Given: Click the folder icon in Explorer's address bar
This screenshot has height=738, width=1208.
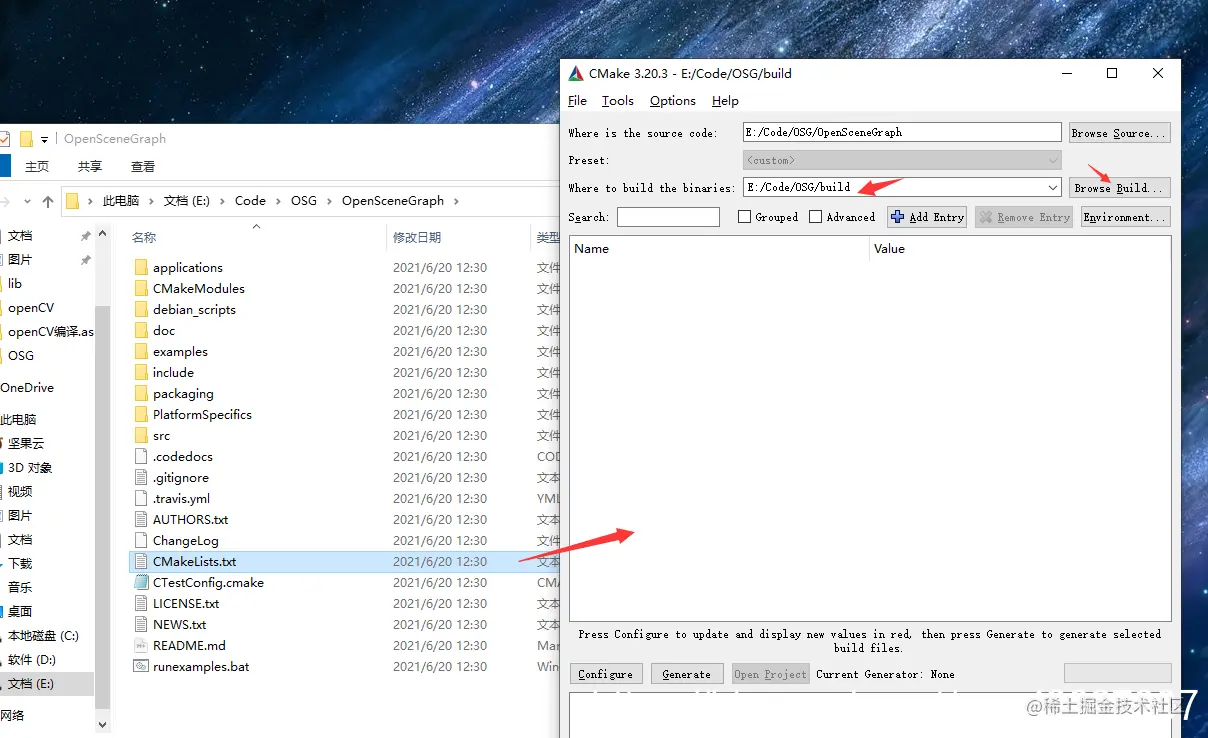Looking at the screenshot, I should coord(72,200).
